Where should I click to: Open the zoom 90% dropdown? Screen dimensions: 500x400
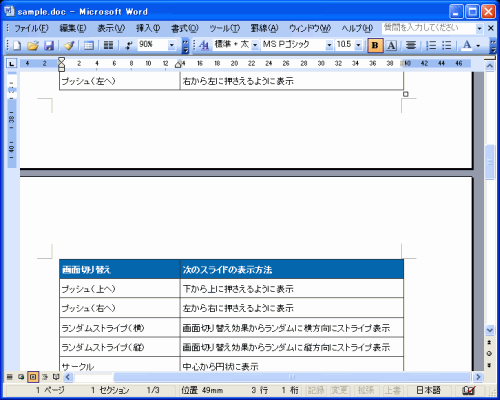tap(172, 45)
